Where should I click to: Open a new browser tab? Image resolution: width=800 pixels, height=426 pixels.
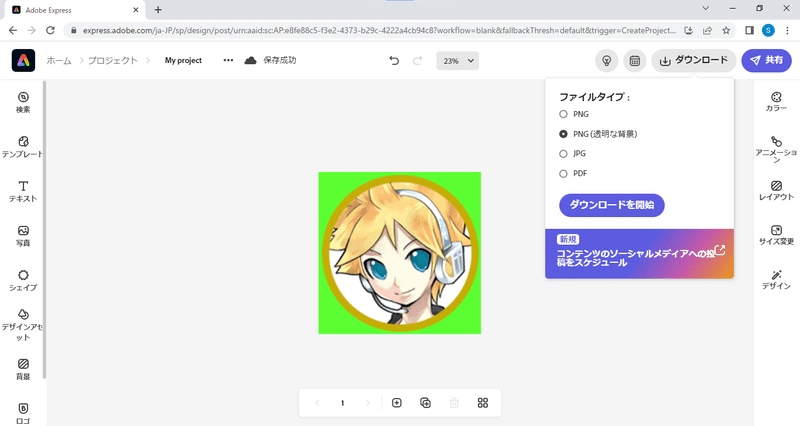(x=158, y=10)
